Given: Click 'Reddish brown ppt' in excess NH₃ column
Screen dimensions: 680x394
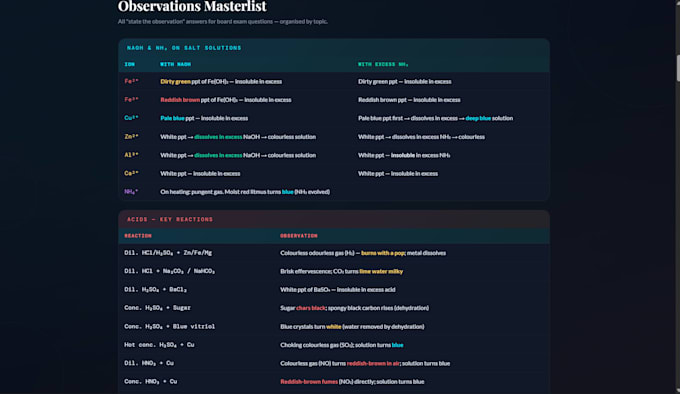Looking at the screenshot, I should [409, 100].
